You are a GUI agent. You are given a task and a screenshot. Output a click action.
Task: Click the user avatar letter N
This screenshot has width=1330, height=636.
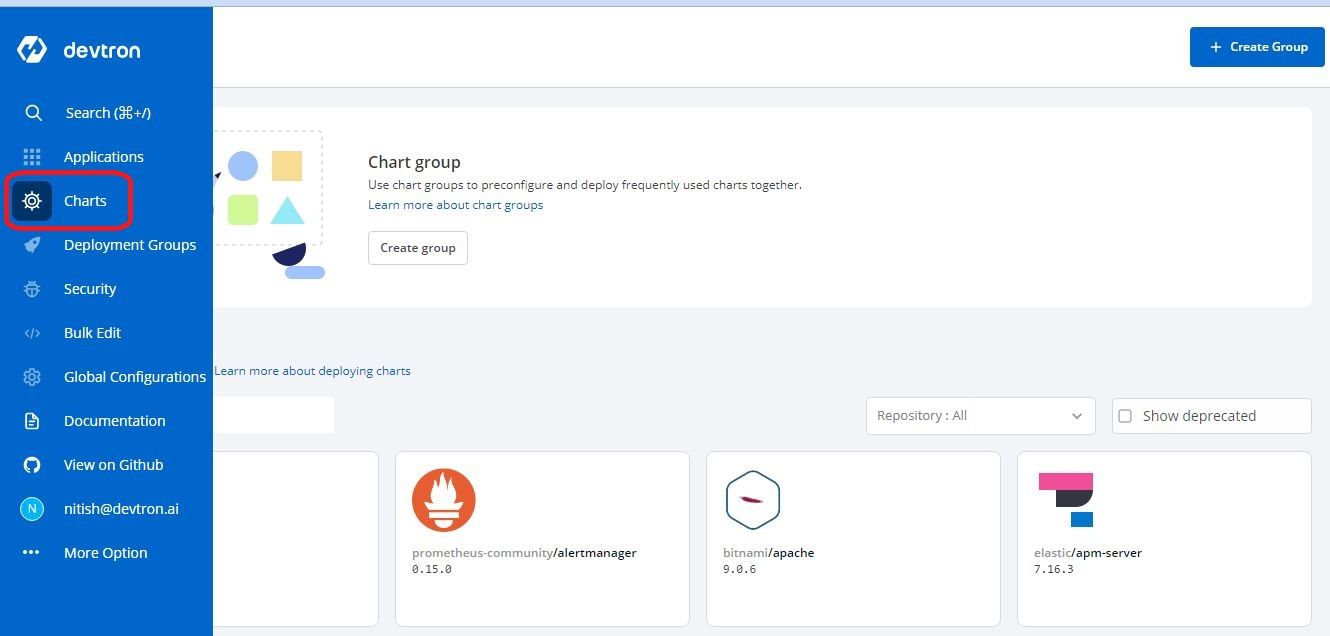point(32,509)
